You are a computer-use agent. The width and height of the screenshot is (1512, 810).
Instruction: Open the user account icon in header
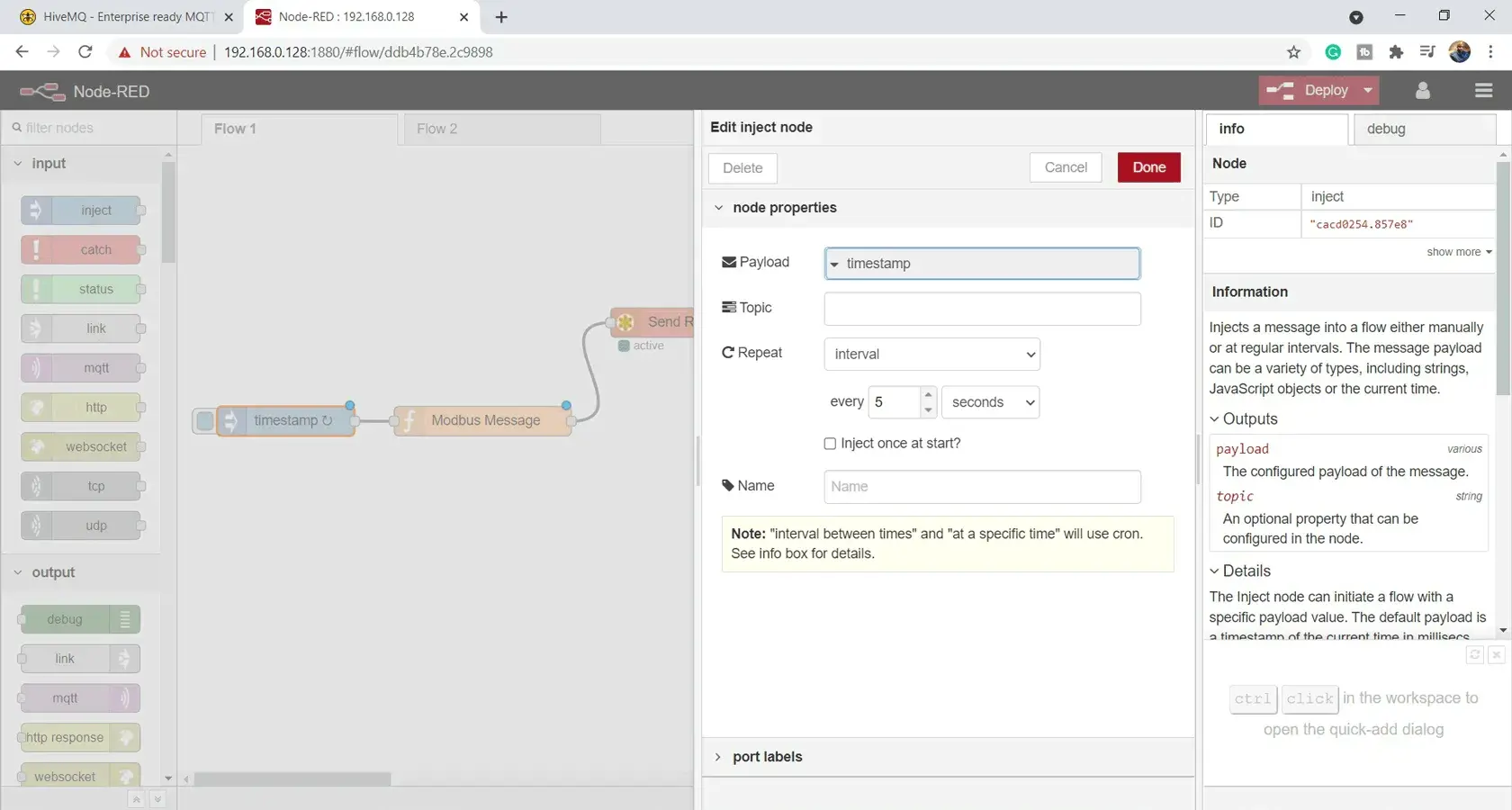pyautogui.click(x=1423, y=91)
